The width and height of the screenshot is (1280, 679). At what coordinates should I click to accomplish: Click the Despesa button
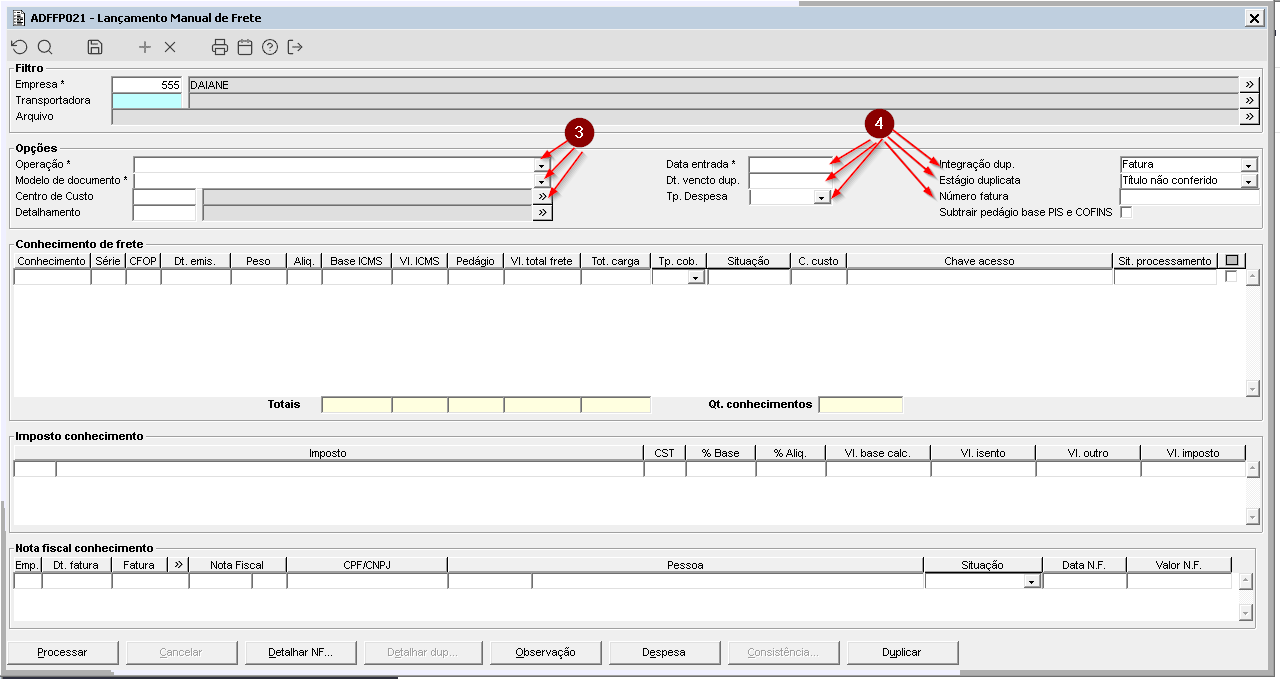coord(664,652)
